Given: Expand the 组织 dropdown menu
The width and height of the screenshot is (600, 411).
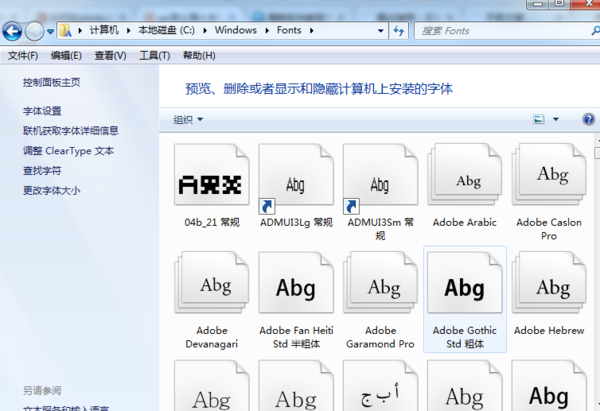Looking at the screenshot, I should click(188, 120).
